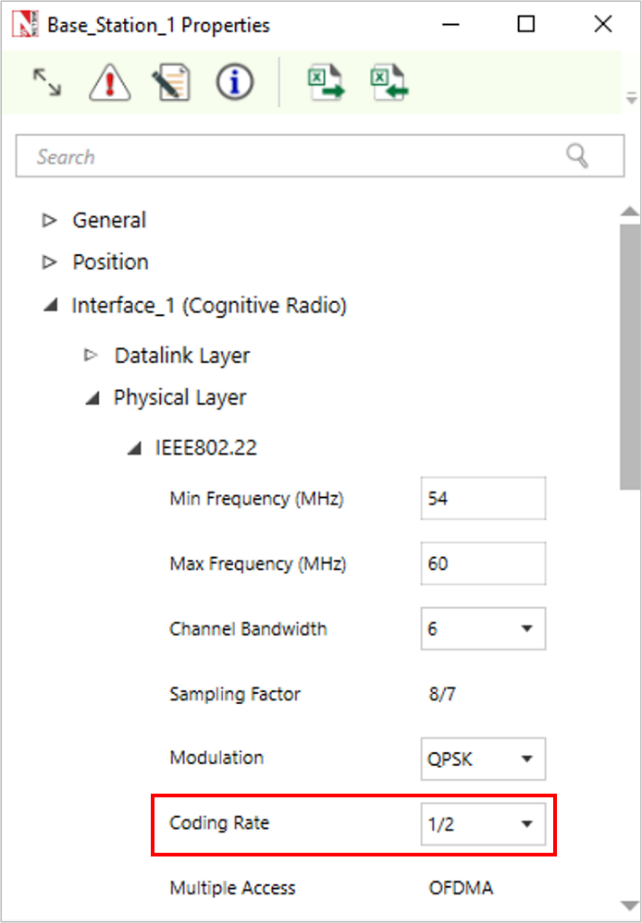
Task: Click the expand/collapse arrows toolbar icon
Action: tap(46, 84)
